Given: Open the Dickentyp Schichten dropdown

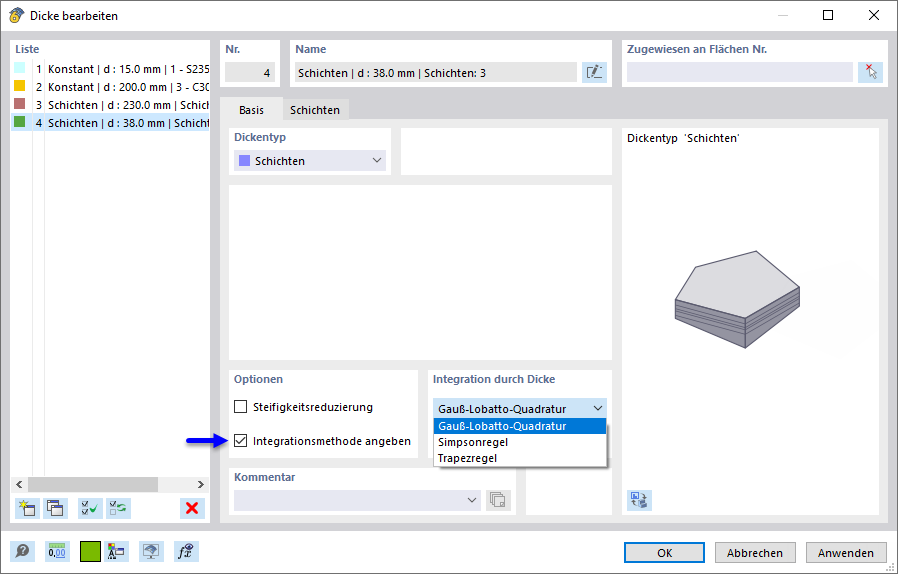Looking at the screenshot, I should (x=310, y=161).
